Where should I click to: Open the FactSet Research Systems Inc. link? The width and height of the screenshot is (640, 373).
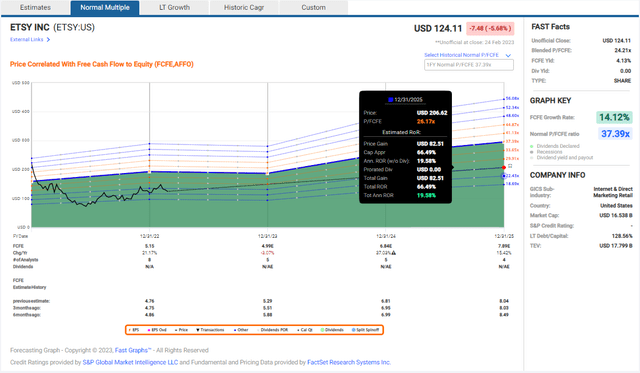[x=349, y=362]
